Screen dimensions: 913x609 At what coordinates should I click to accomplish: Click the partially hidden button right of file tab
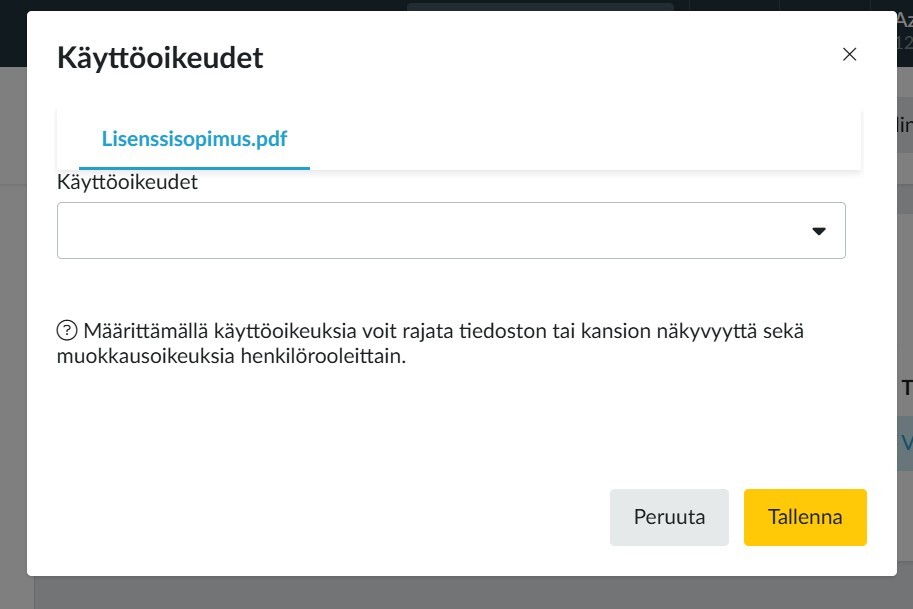pos(904,125)
